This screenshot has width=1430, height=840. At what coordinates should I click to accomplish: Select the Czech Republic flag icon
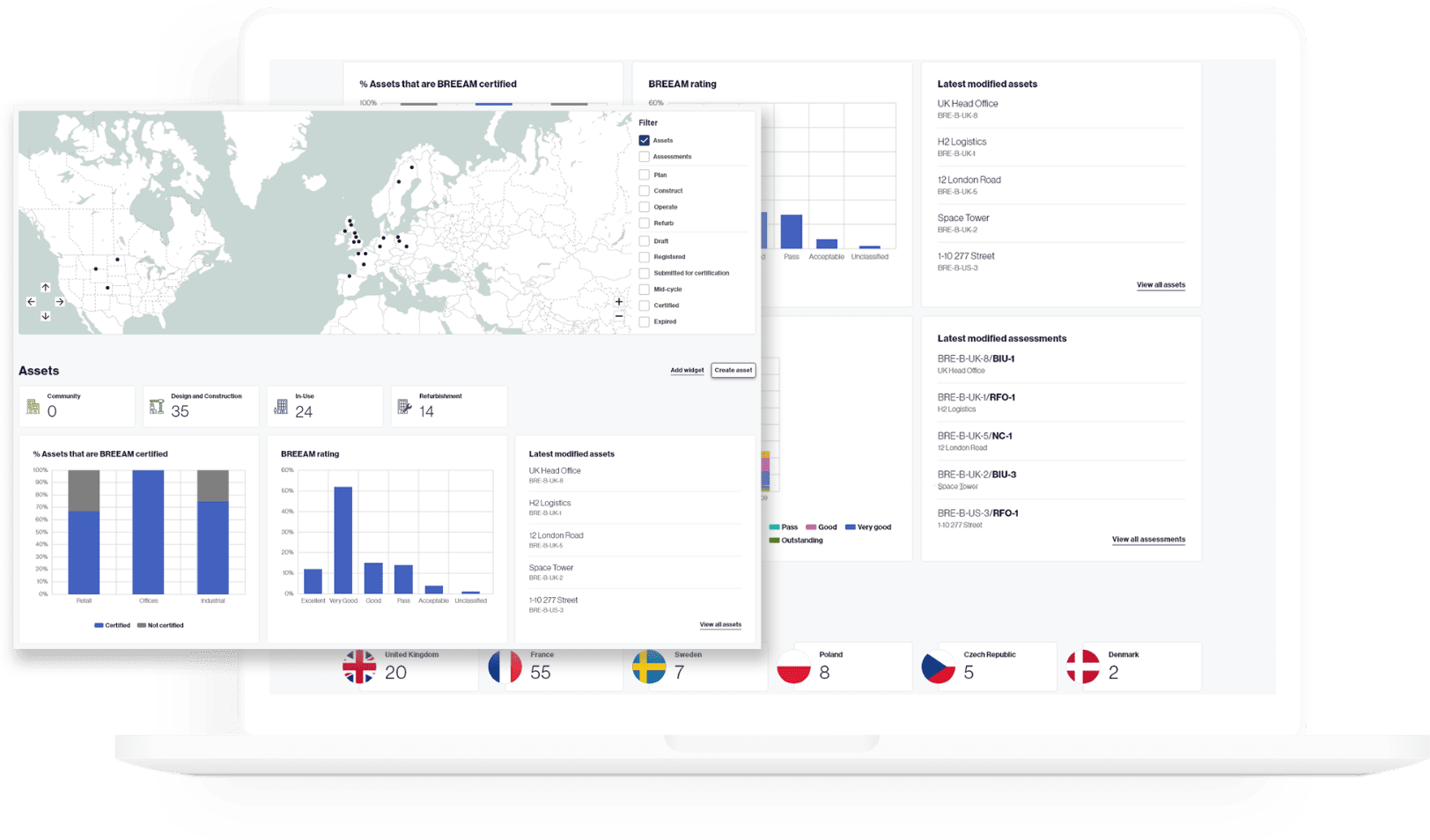[x=938, y=667]
